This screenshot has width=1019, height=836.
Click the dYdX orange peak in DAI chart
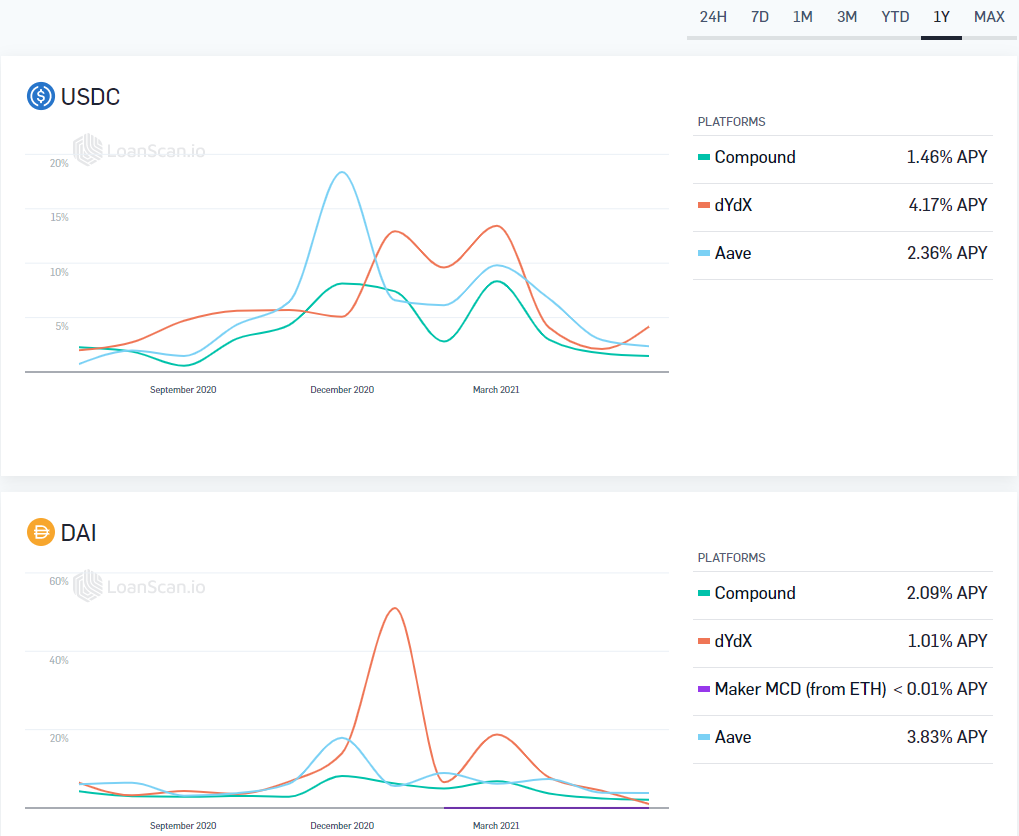[394, 609]
